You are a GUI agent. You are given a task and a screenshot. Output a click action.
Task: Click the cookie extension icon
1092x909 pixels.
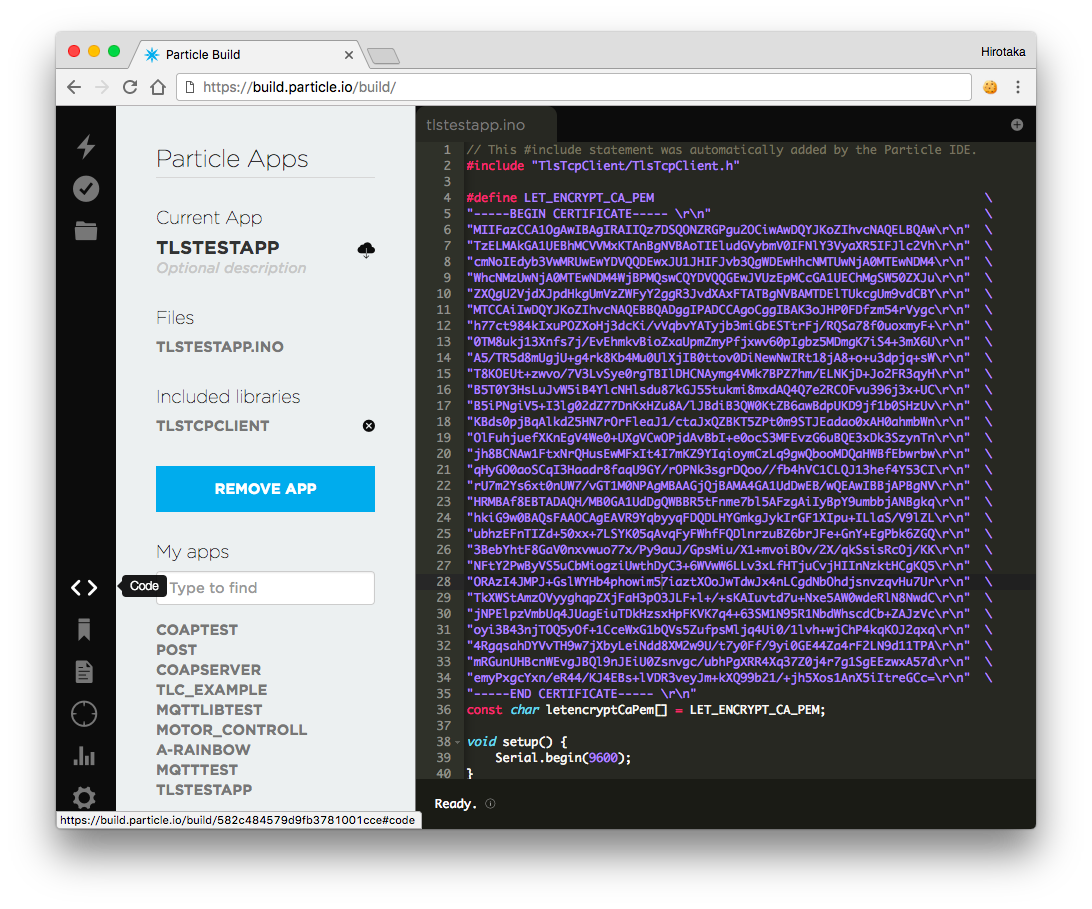(x=990, y=87)
